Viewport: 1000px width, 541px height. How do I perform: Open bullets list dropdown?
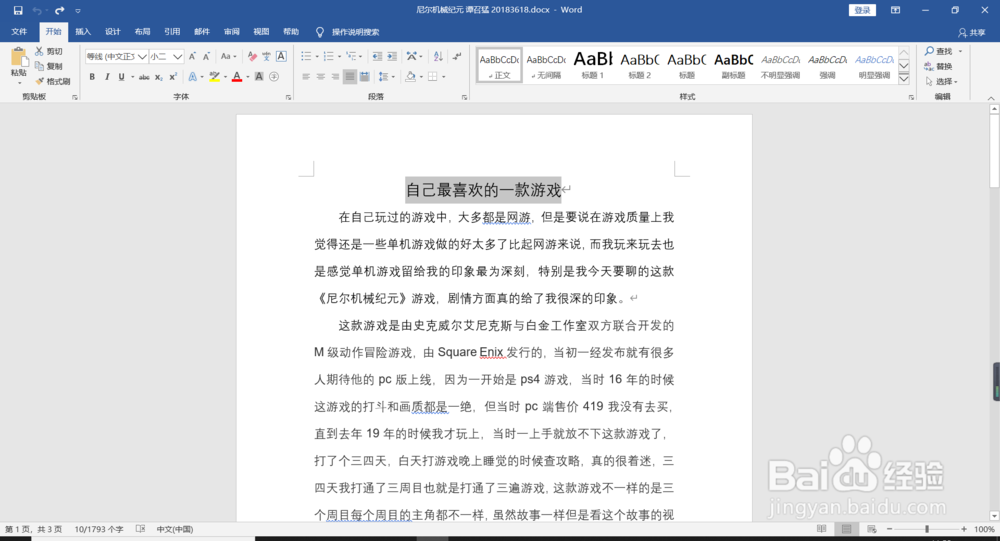317,56
